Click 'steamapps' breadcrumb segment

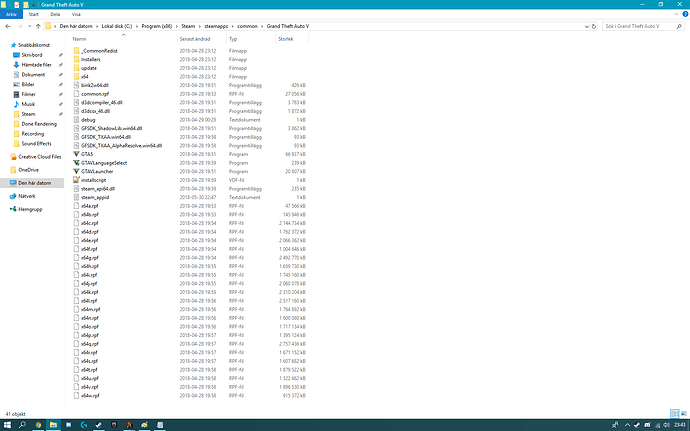tap(216, 26)
